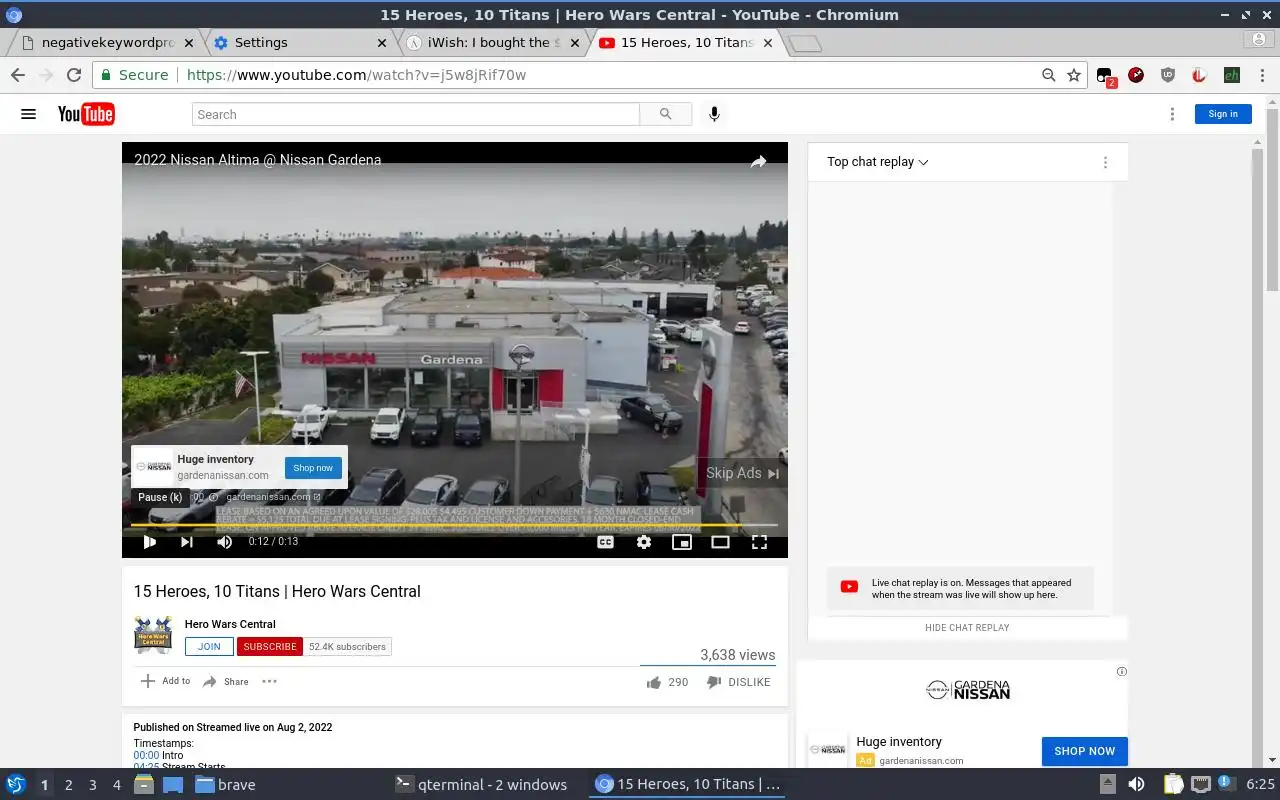Click uBlock Origin shield extension icon

(1168, 75)
